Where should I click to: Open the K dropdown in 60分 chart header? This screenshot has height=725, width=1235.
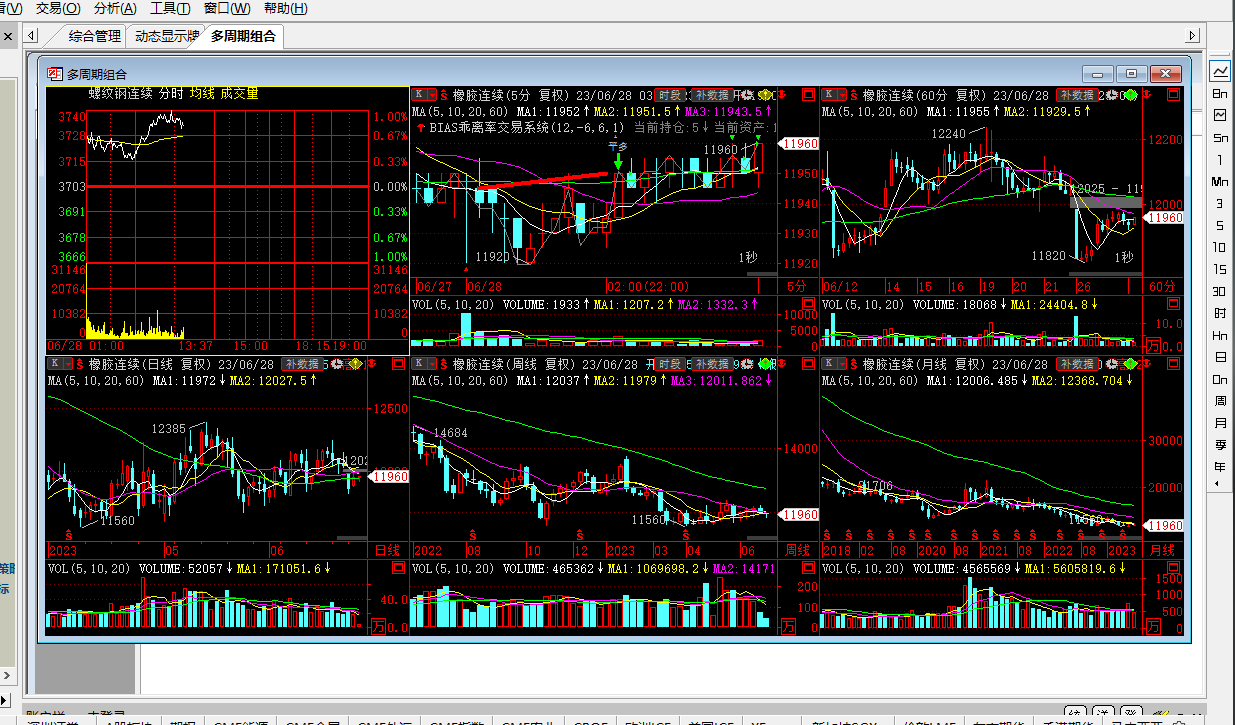click(x=834, y=95)
